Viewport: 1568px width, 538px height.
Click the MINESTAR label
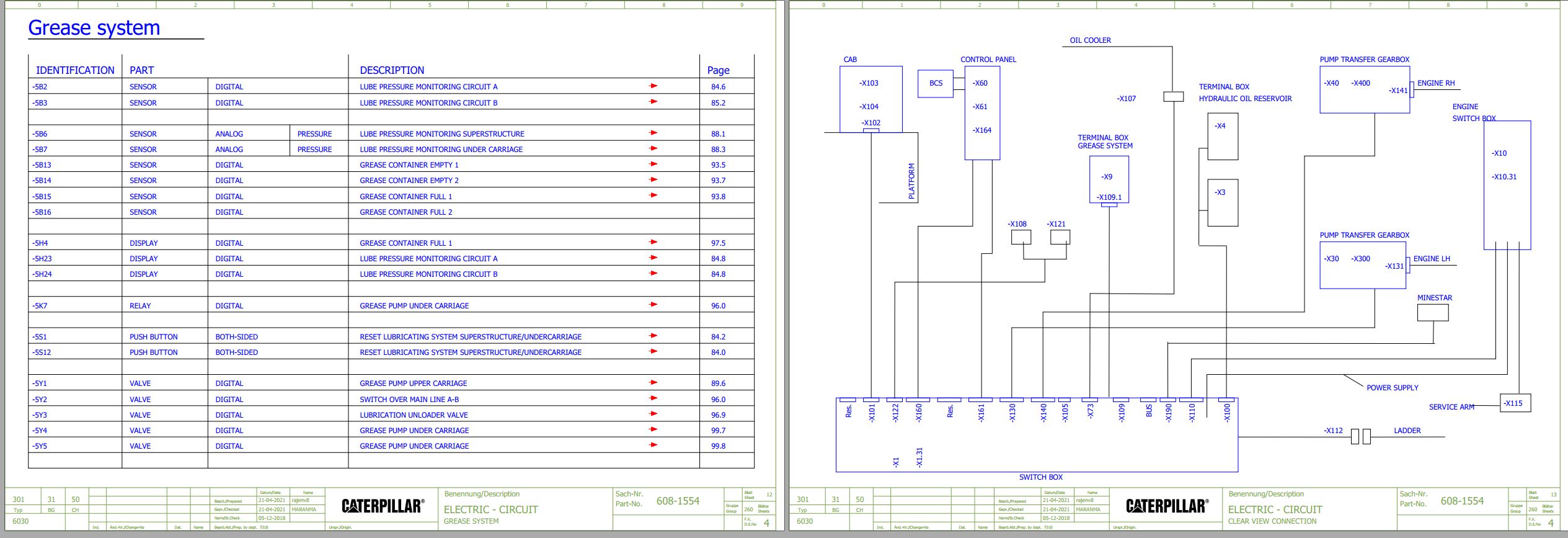coord(1435,298)
